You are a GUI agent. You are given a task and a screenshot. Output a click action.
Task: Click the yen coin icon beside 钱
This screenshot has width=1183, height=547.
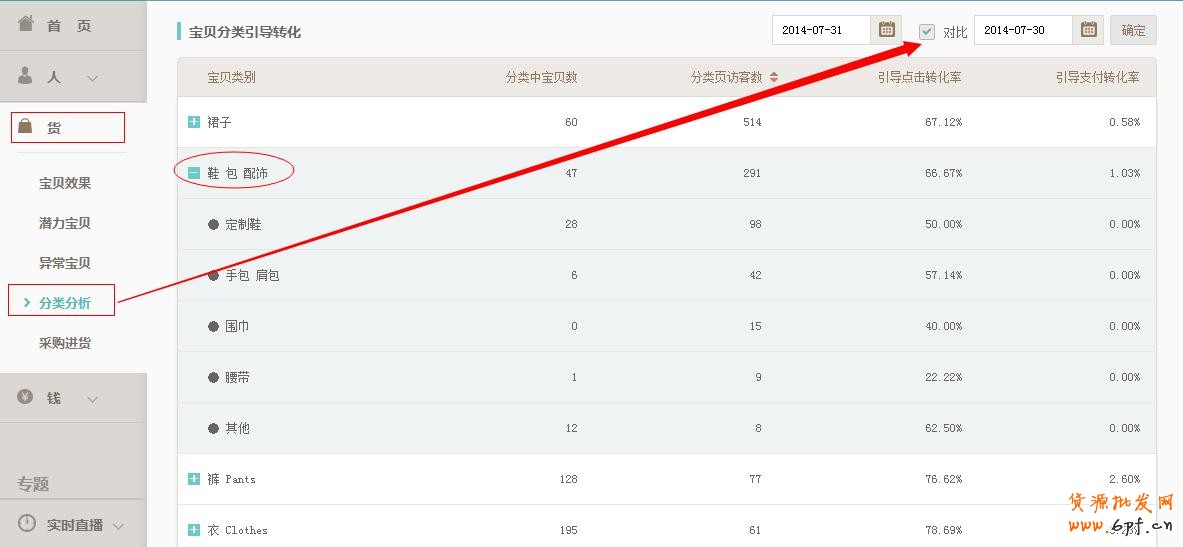[25, 396]
